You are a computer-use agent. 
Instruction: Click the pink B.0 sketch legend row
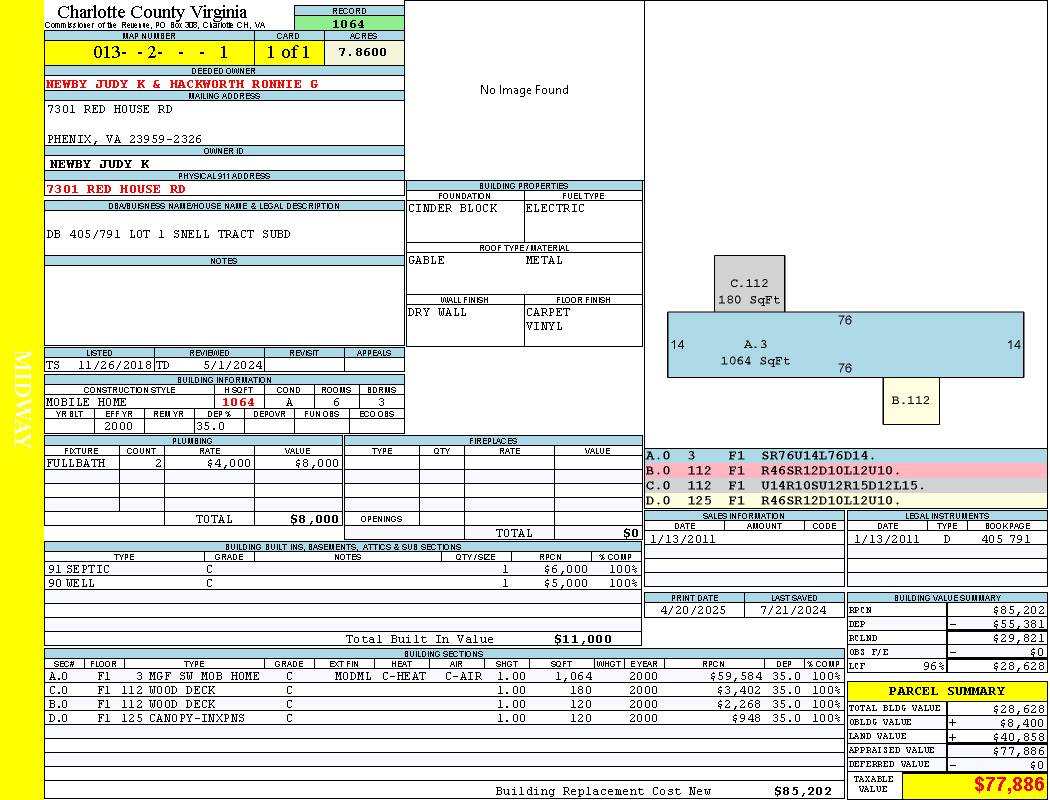tap(845, 470)
